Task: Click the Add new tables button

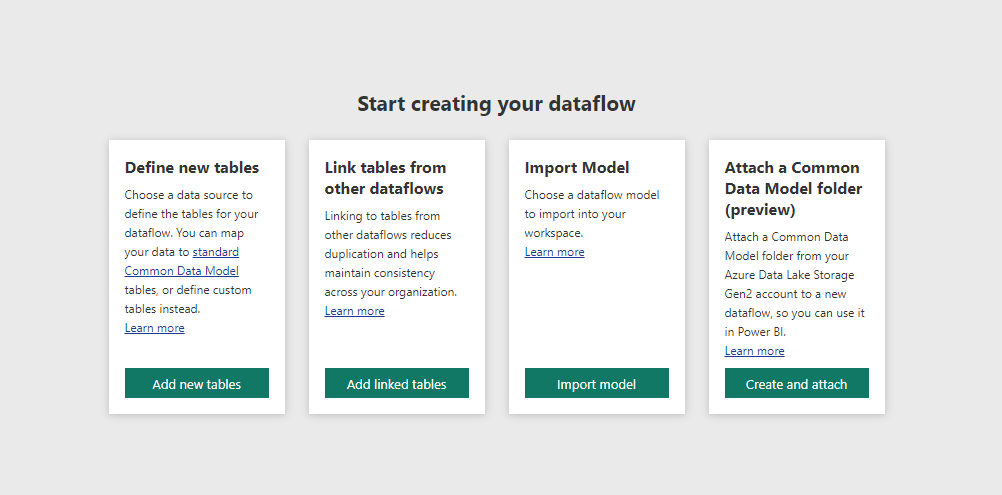Action: (197, 383)
